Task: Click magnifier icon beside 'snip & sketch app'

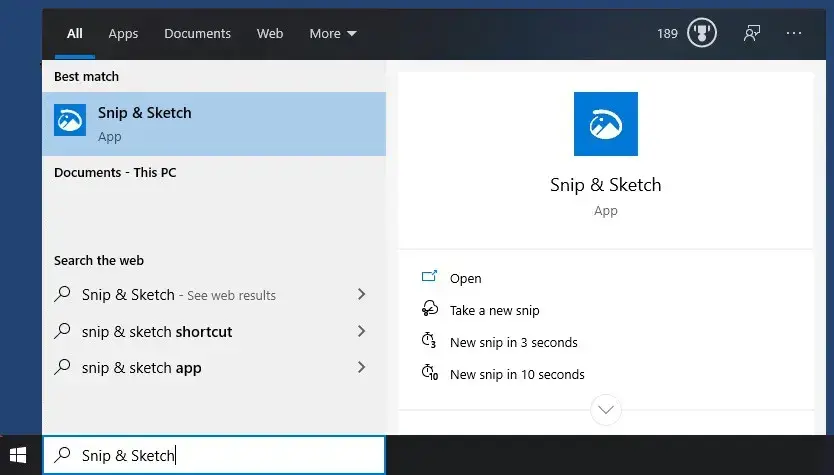Action: click(62, 366)
